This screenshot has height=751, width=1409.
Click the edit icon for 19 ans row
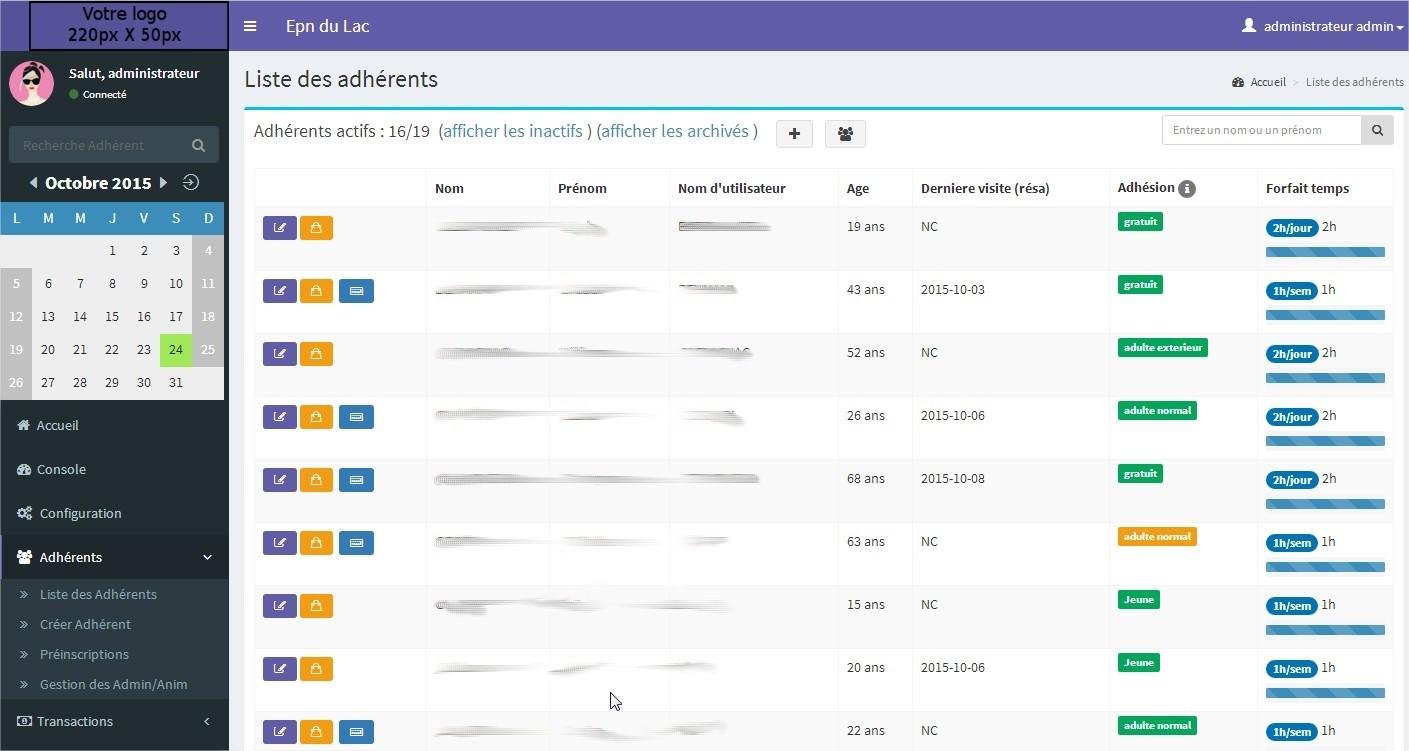point(280,228)
